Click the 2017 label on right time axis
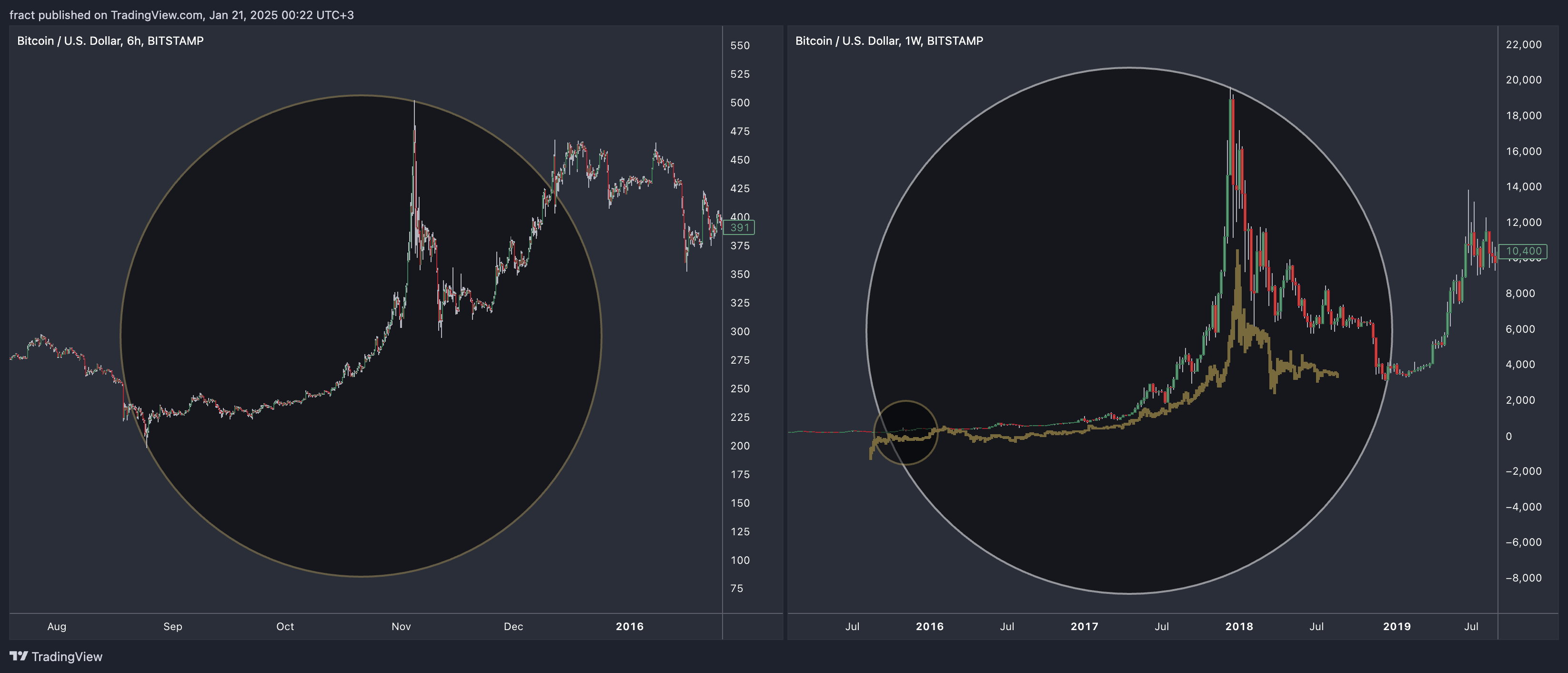This screenshot has width=1568, height=673. click(x=1084, y=626)
